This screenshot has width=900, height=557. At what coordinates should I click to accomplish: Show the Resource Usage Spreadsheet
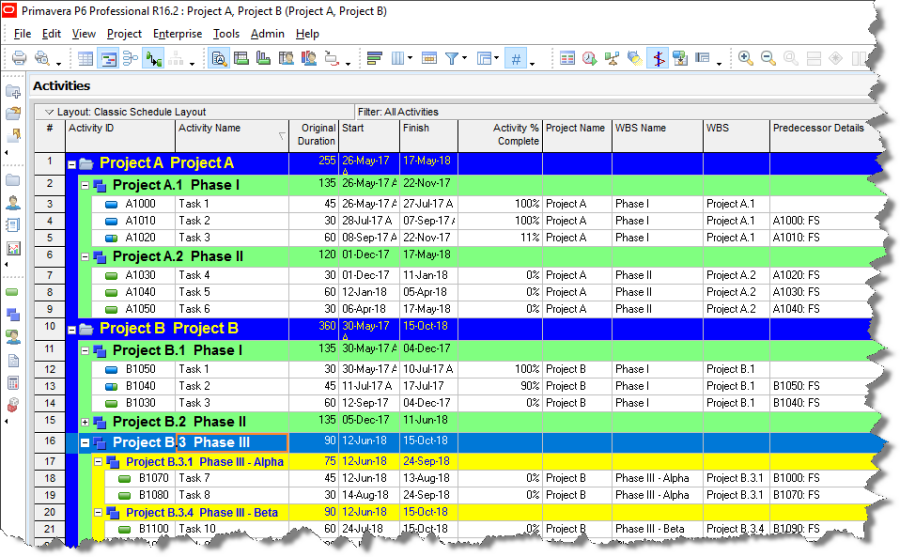[286, 58]
